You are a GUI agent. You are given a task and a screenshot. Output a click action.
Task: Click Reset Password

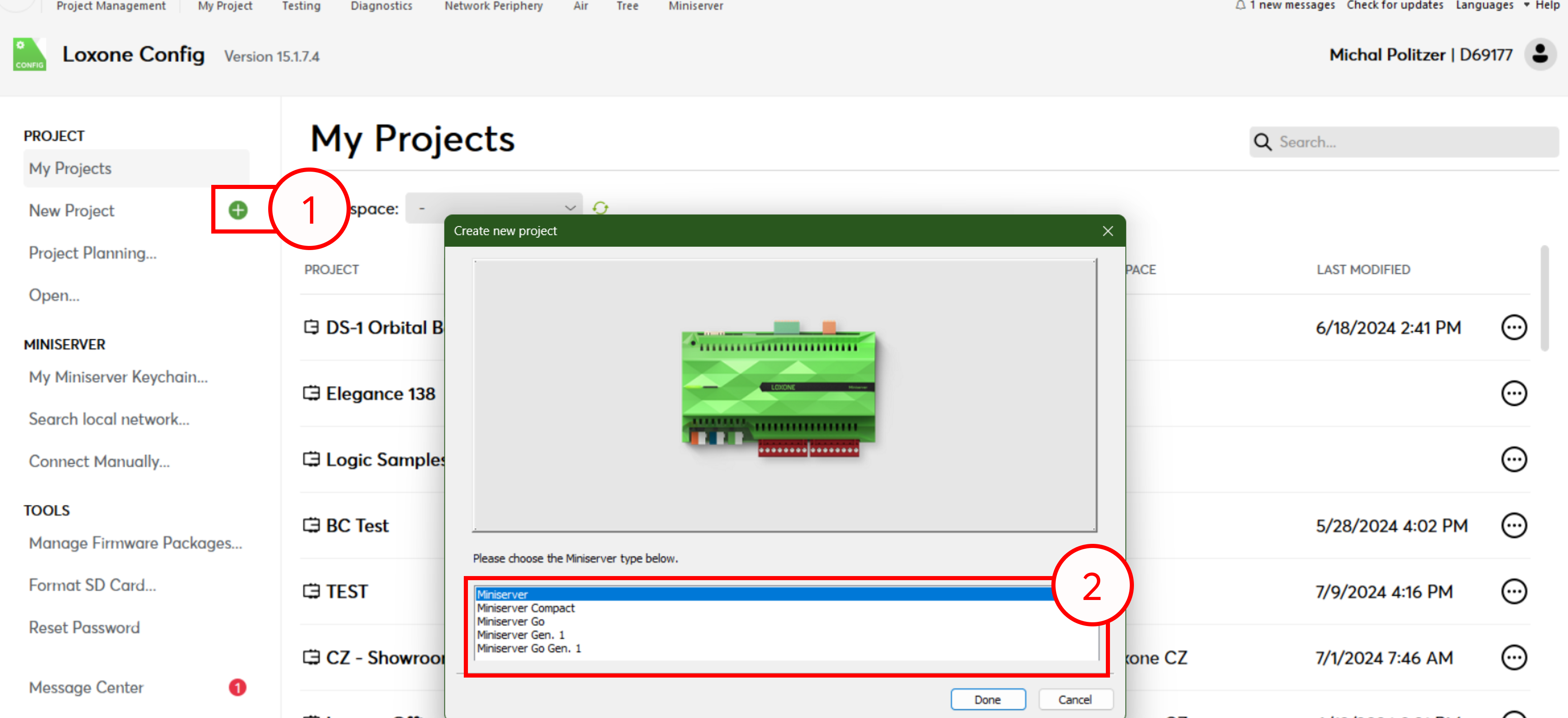tap(84, 627)
